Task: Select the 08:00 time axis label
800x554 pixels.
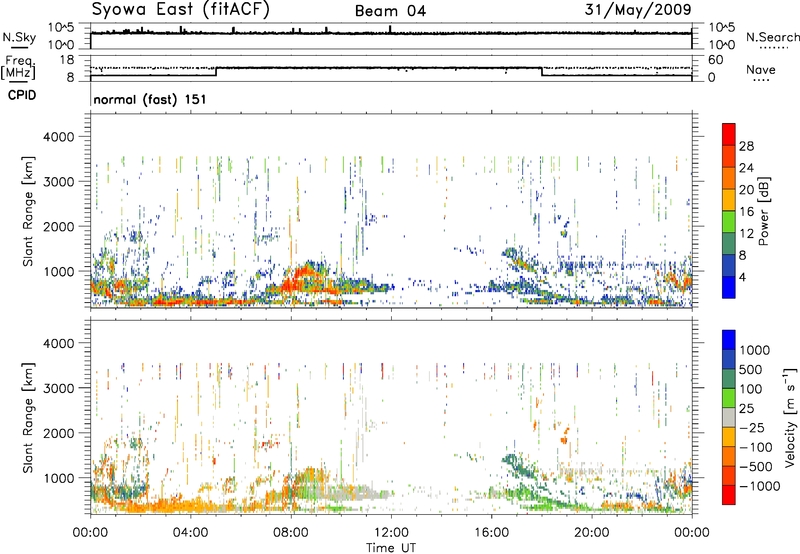Action: click(x=291, y=532)
